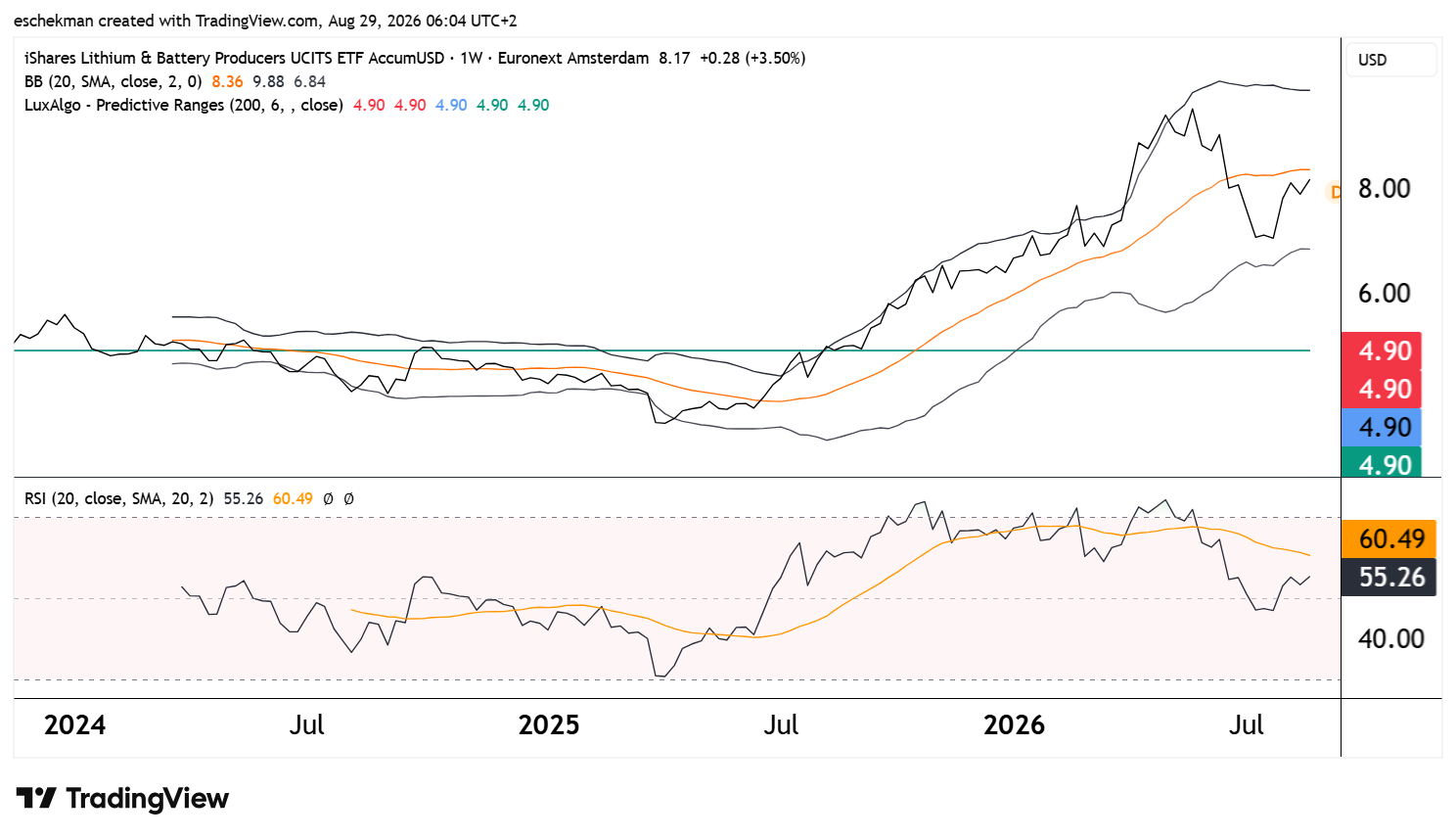Select the 1W interval label
The width and height of the screenshot is (1456, 839).
[x=472, y=58]
